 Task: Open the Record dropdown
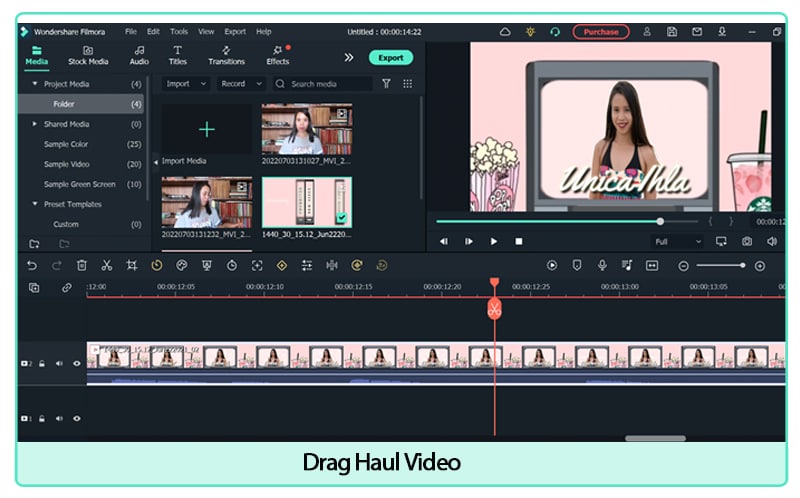[x=241, y=84]
